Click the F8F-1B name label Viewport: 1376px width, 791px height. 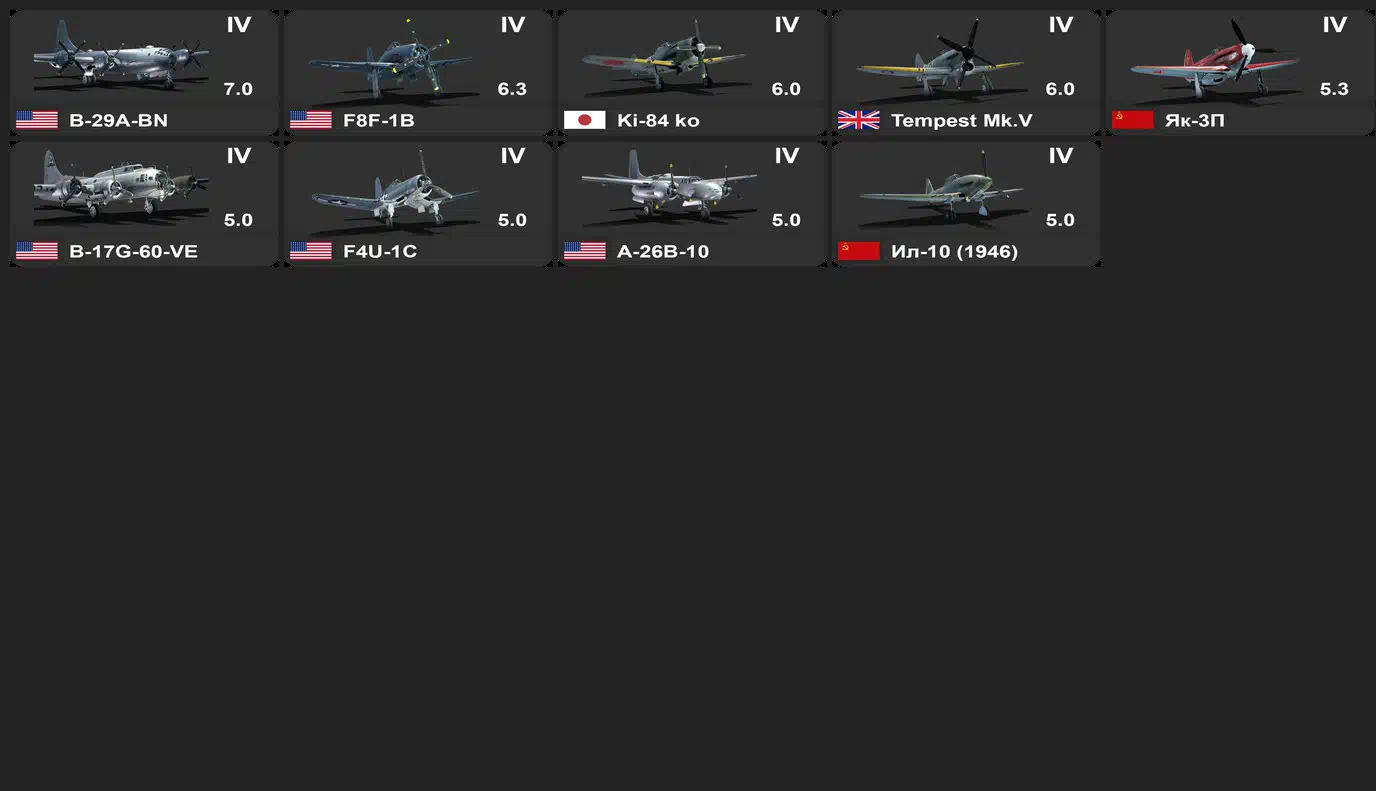coord(378,120)
